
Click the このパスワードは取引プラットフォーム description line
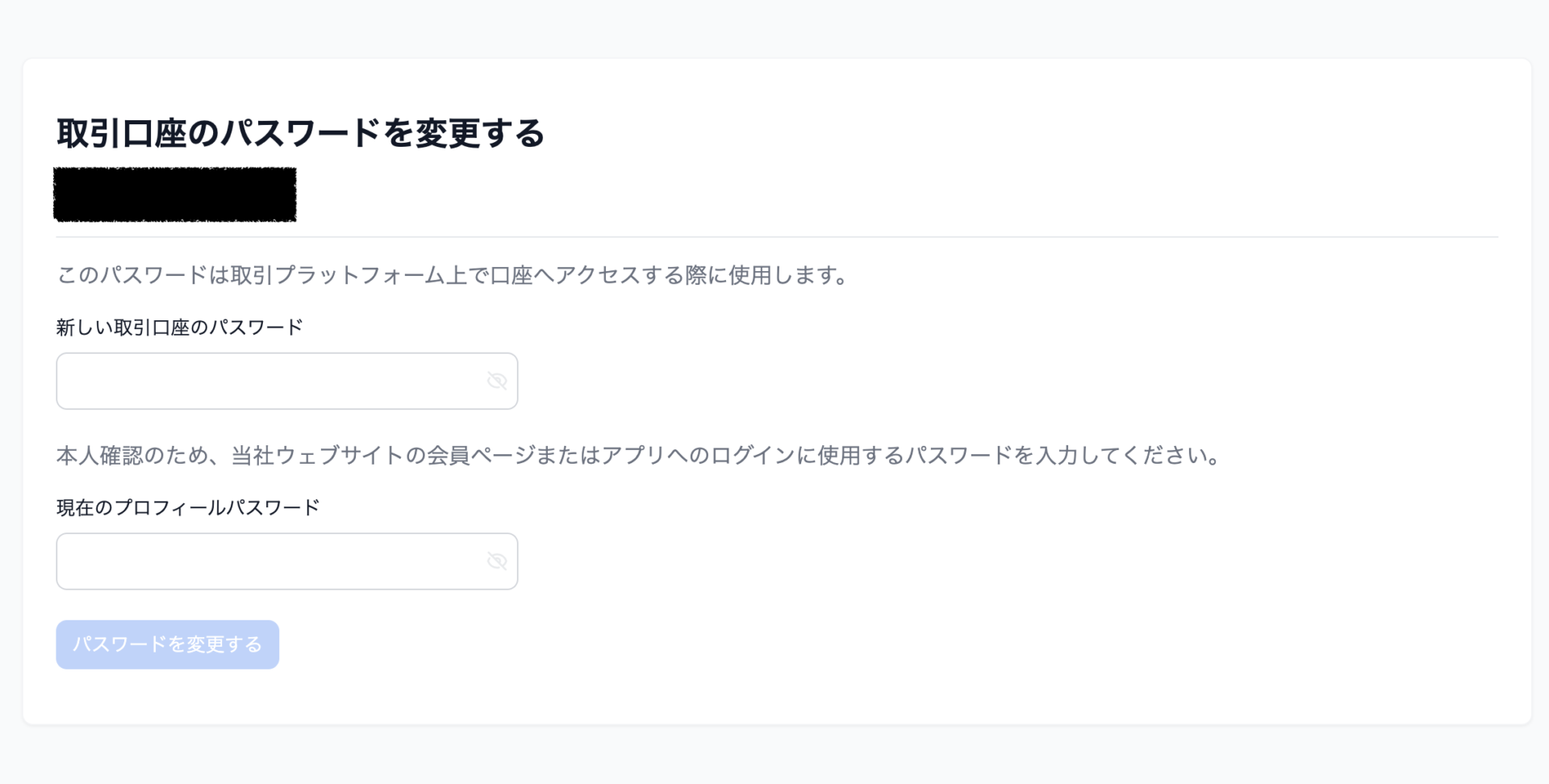click(452, 276)
